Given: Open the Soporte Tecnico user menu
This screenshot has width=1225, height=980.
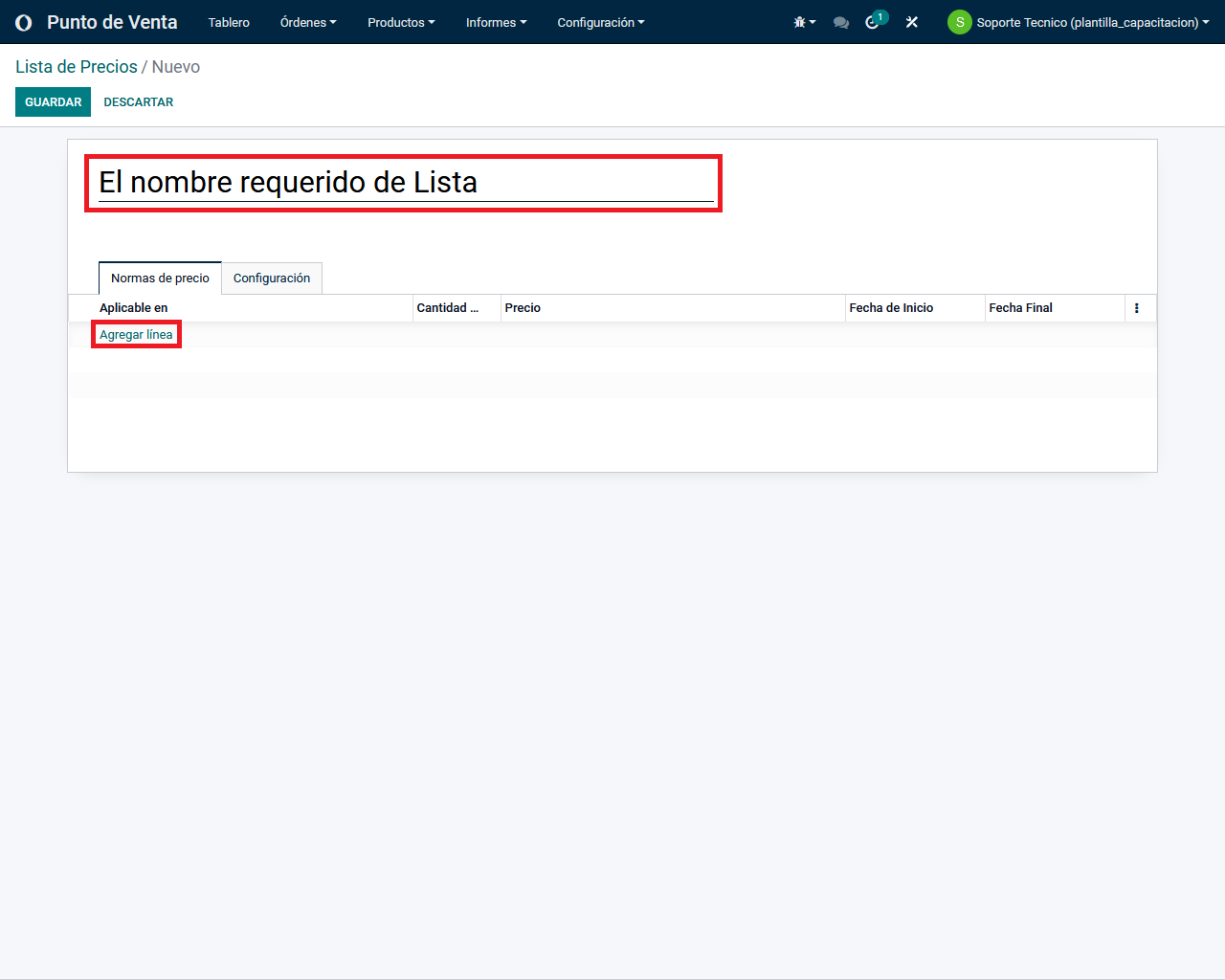Looking at the screenshot, I should (x=1091, y=22).
